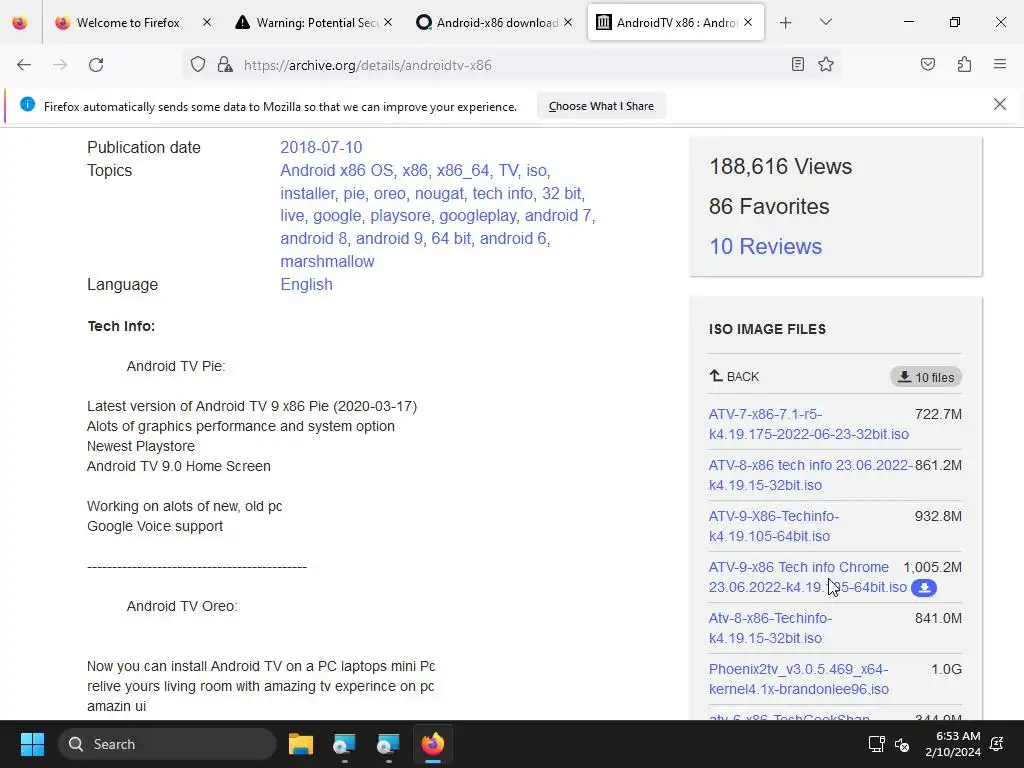Open the pie topic link
The image size is (1024, 768).
point(354,193)
